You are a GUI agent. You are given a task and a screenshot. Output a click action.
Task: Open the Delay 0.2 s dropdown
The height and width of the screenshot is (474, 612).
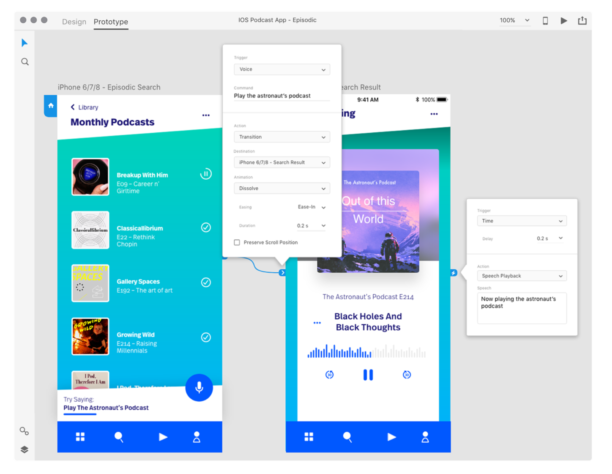point(550,238)
